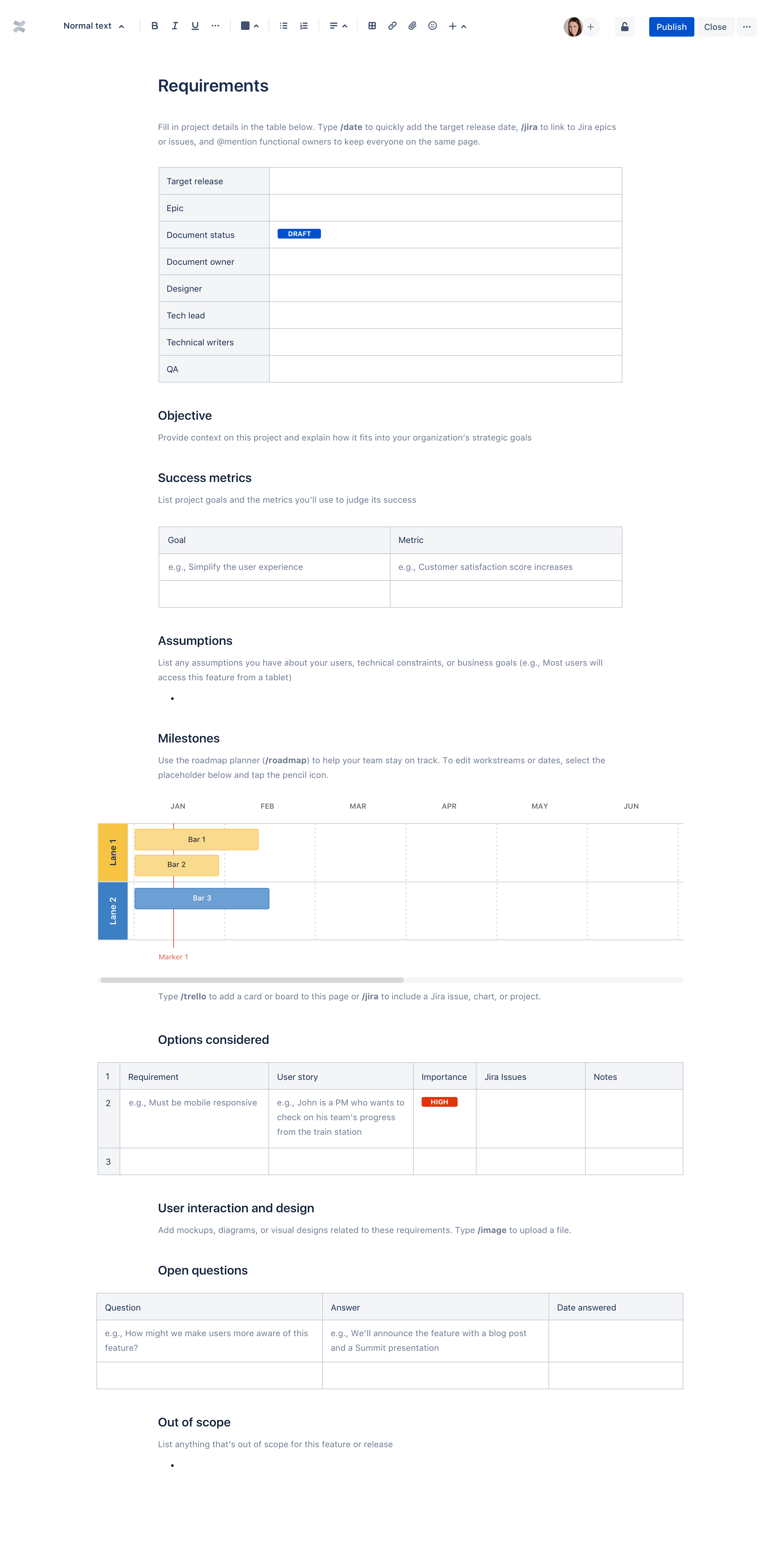
Task: Click the FEB month label in roadmap
Action: tap(267, 807)
